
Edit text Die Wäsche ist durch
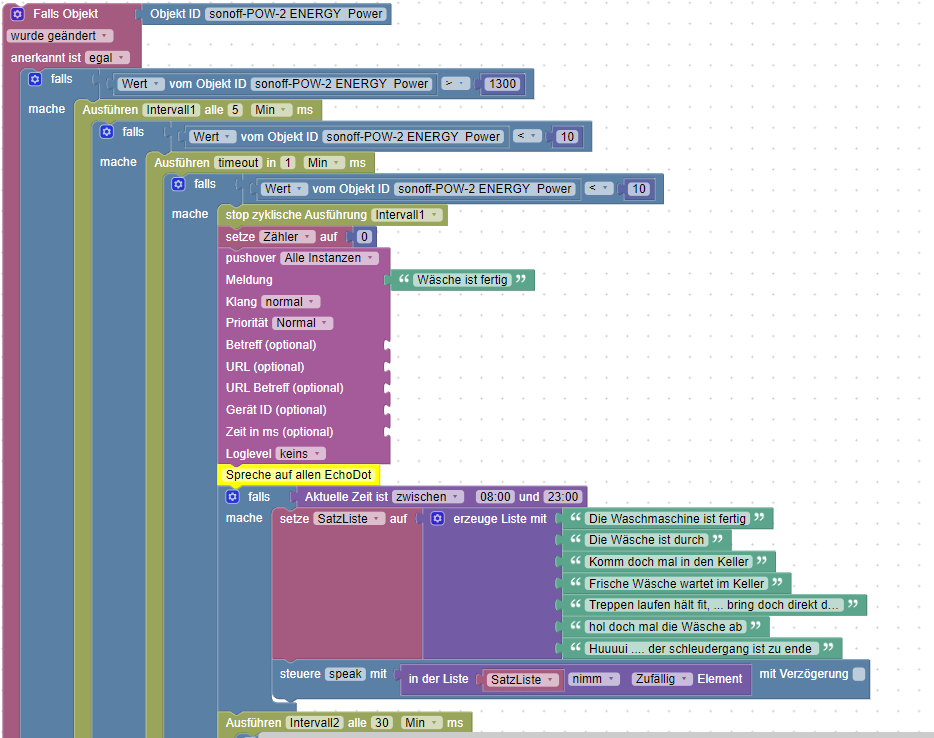pos(646,540)
